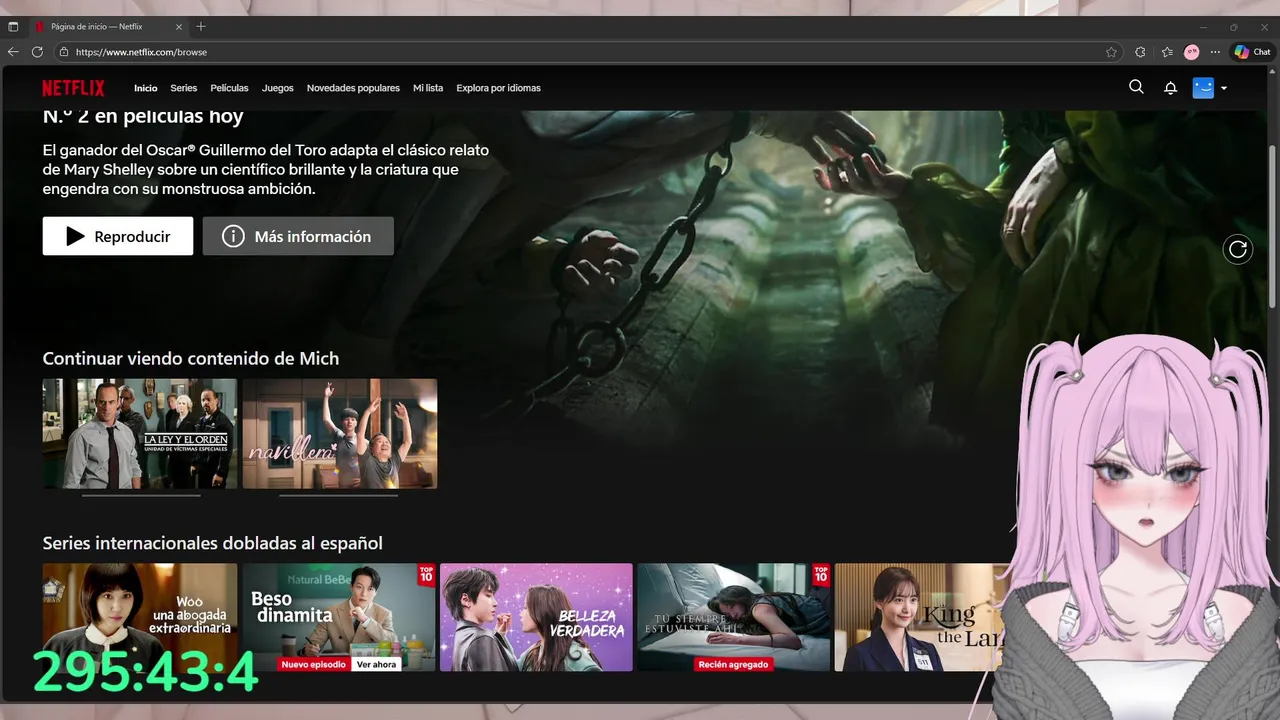Click the Ver ahora label on Beso dinamita
The image size is (1280, 720).
(x=376, y=664)
